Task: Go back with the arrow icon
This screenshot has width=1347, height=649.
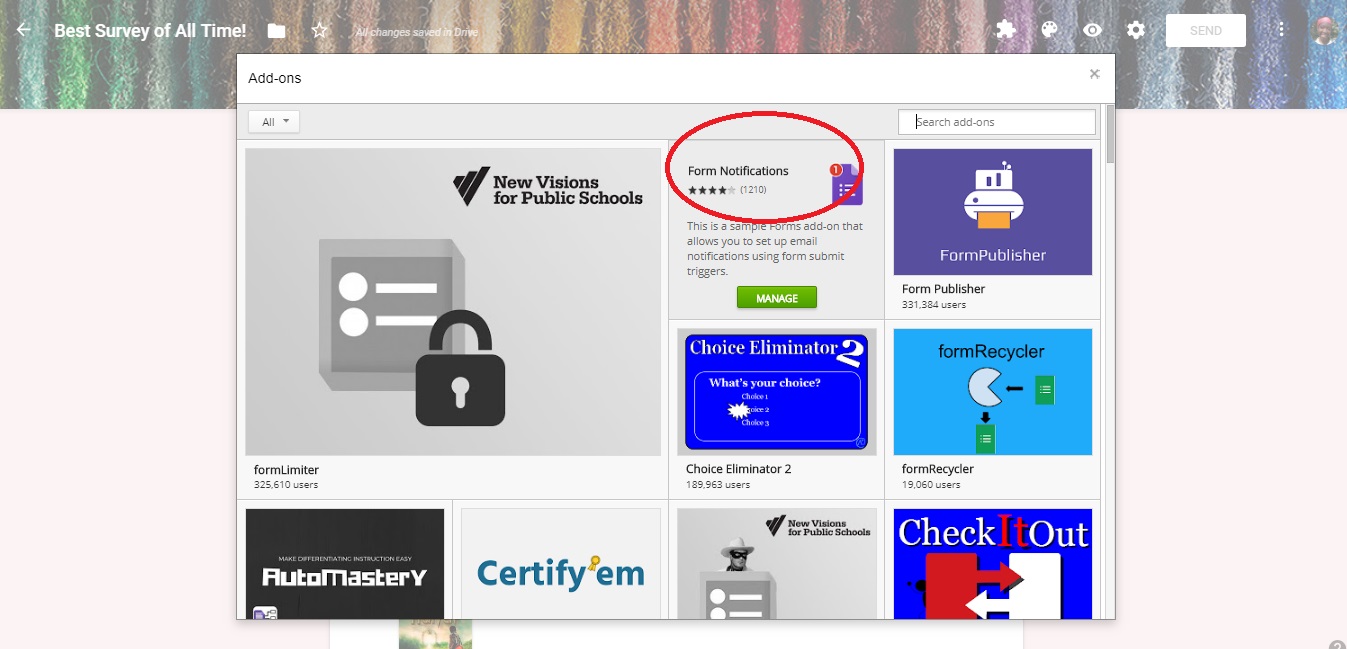Action: point(24,30)
